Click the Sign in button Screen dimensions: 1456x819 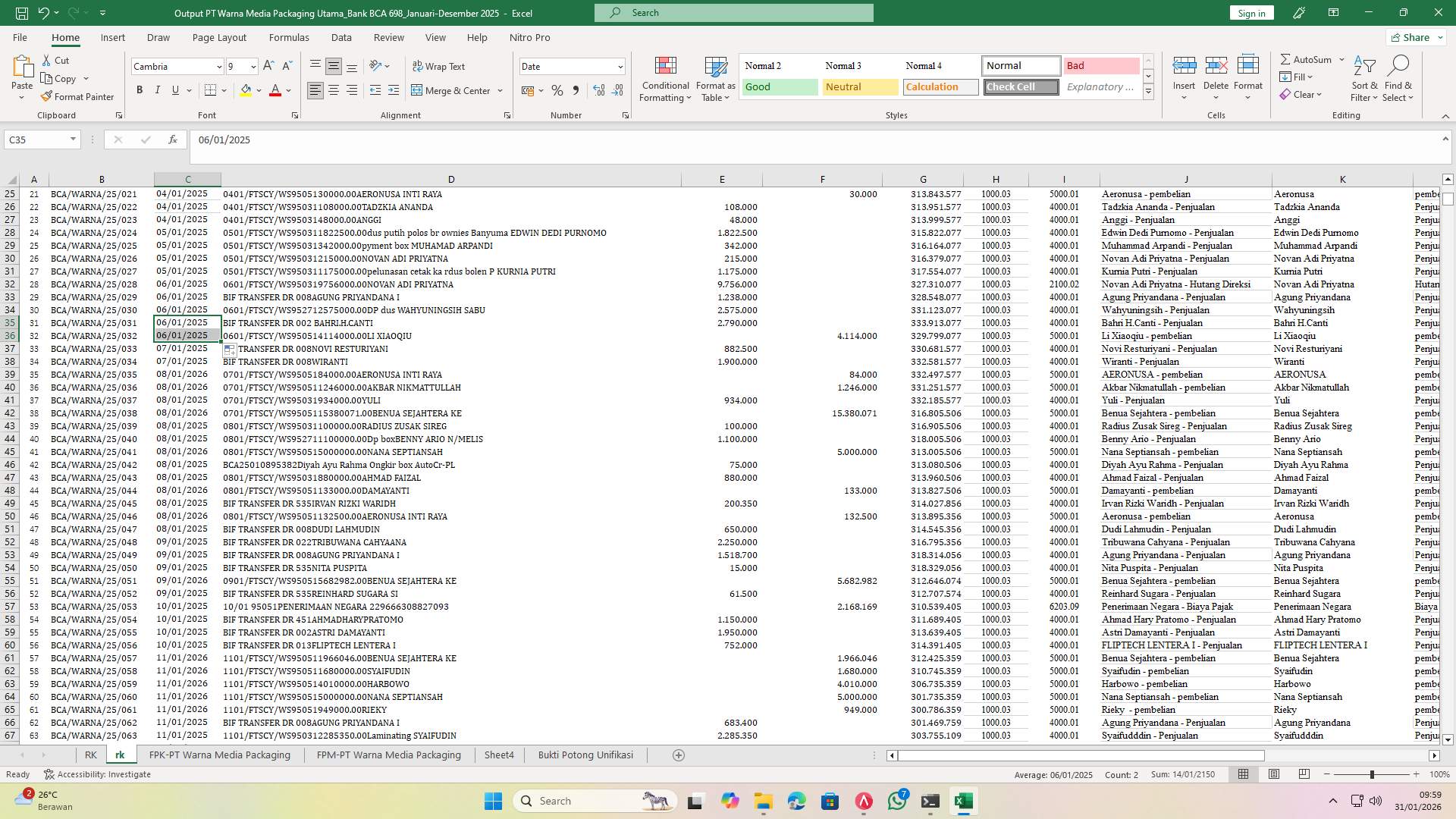click(1250, 12)
